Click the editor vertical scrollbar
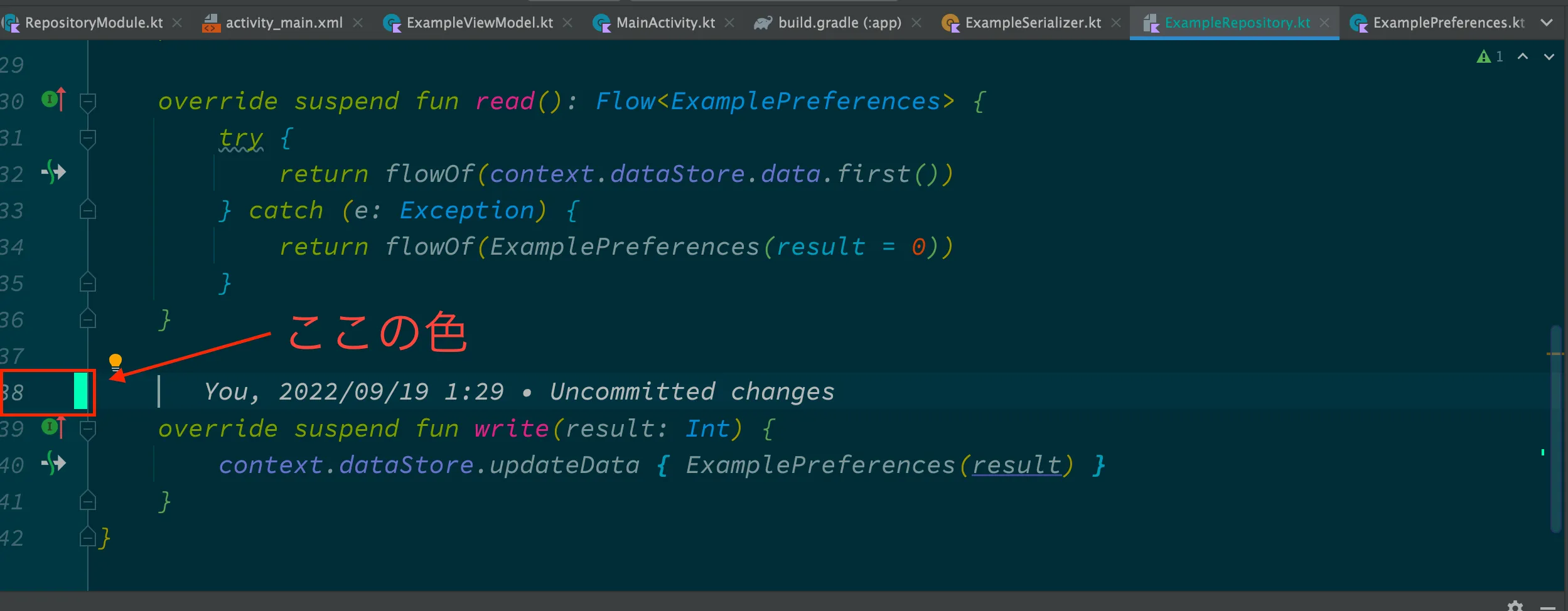 (1555, 427)
